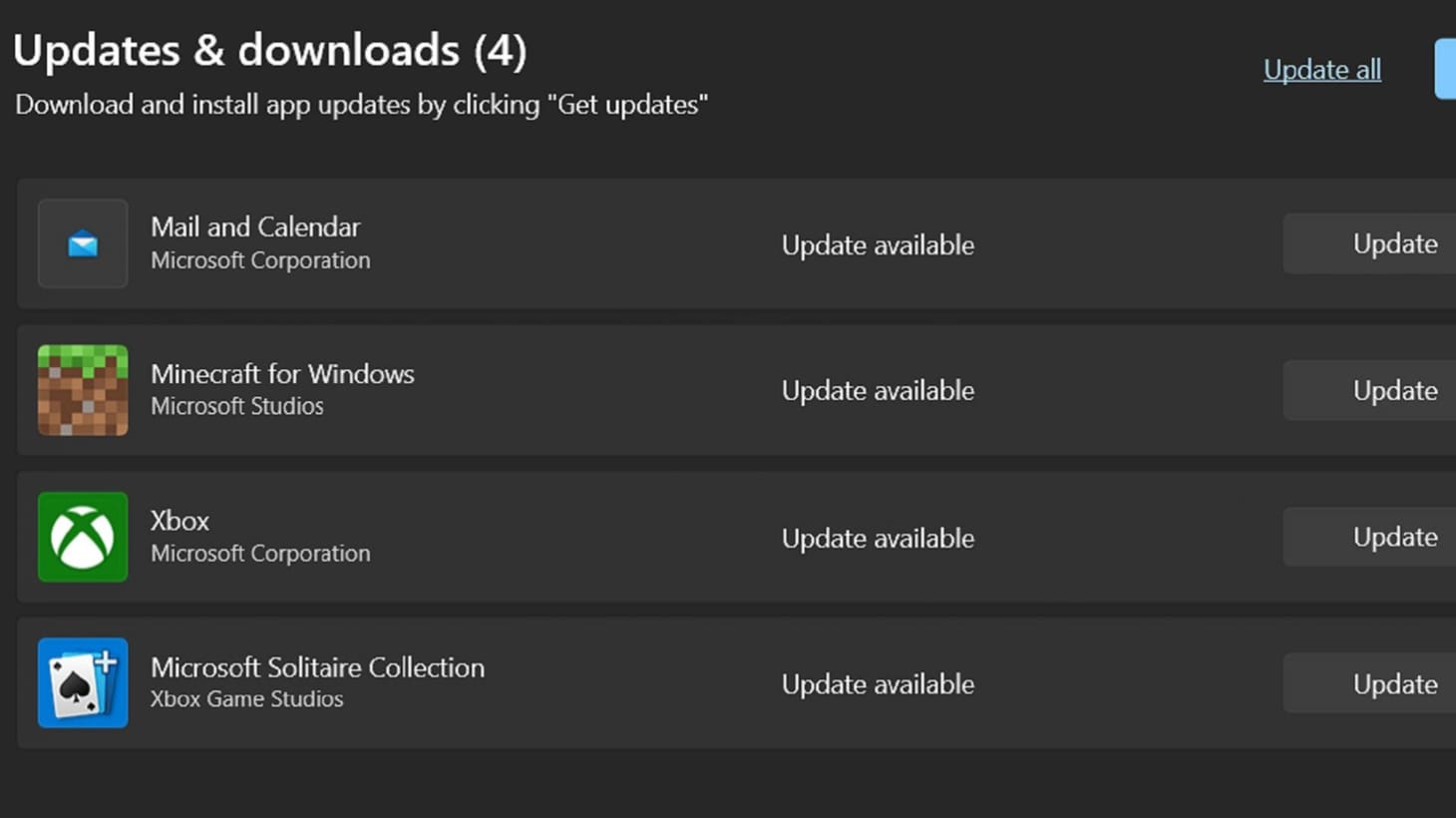
Task: Update Microsoft Solitaire Collection
Action: pyautogui.click(x=1393, y=683)
